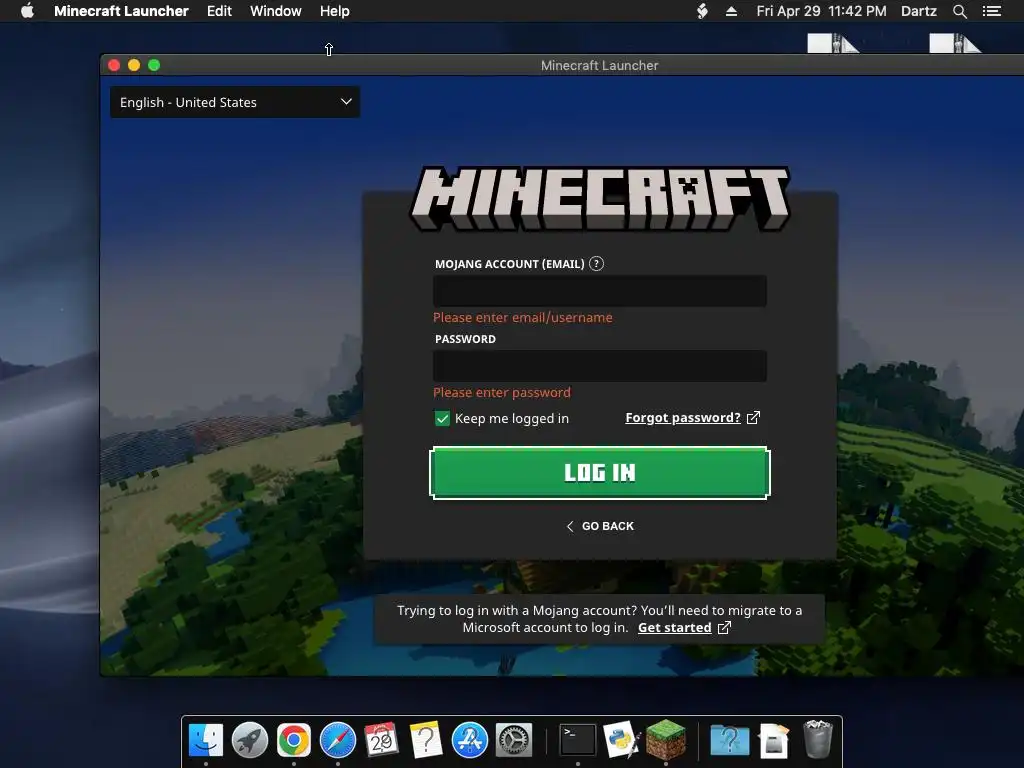This screenshot has width=1024, height=768.
Task: Open the Trash in the dock
Action: [x=817, y=739]
